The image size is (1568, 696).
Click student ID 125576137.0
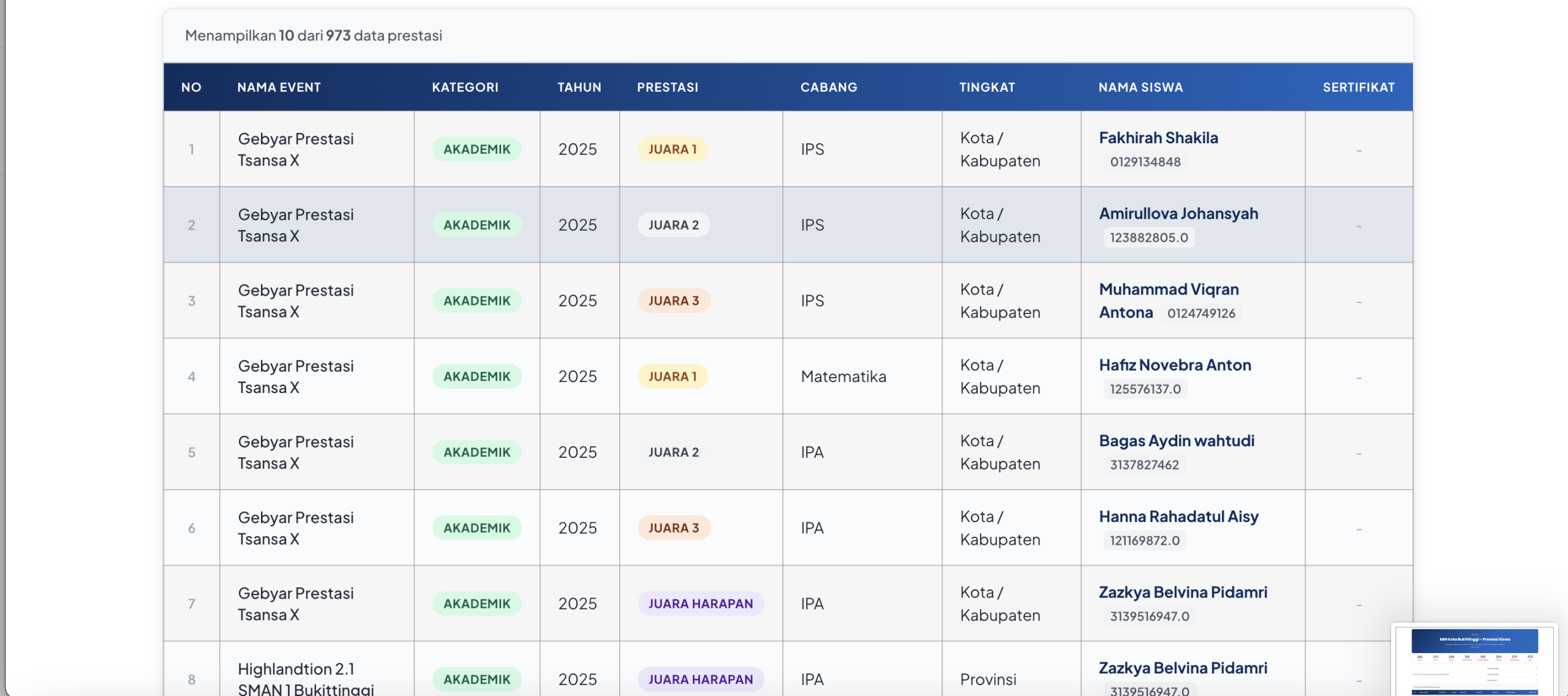1145,389
